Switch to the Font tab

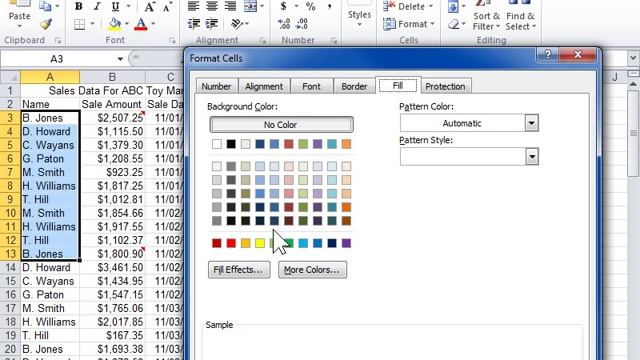[x=311, y=86]
